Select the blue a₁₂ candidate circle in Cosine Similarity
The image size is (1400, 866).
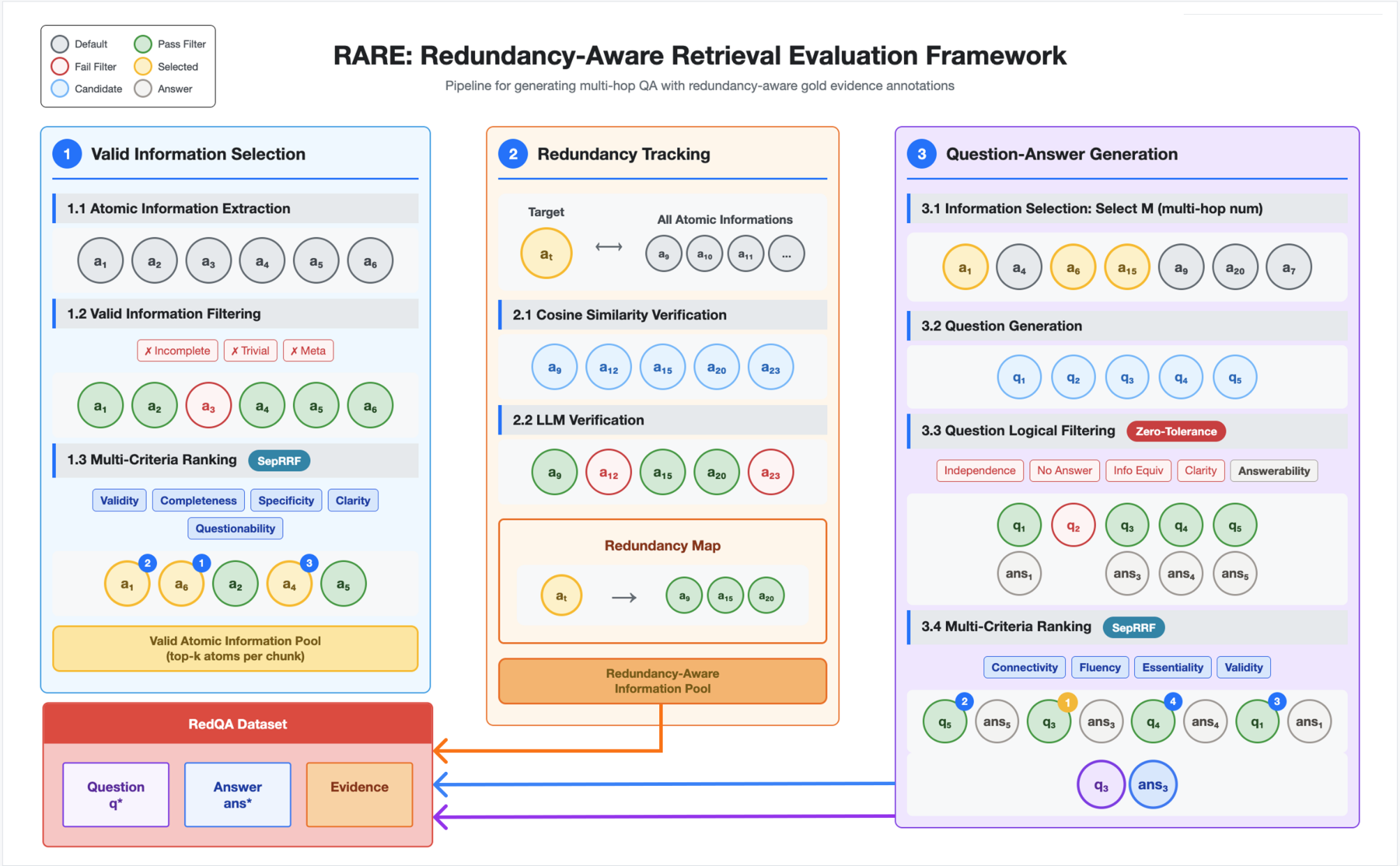click(x=608, y=367)
